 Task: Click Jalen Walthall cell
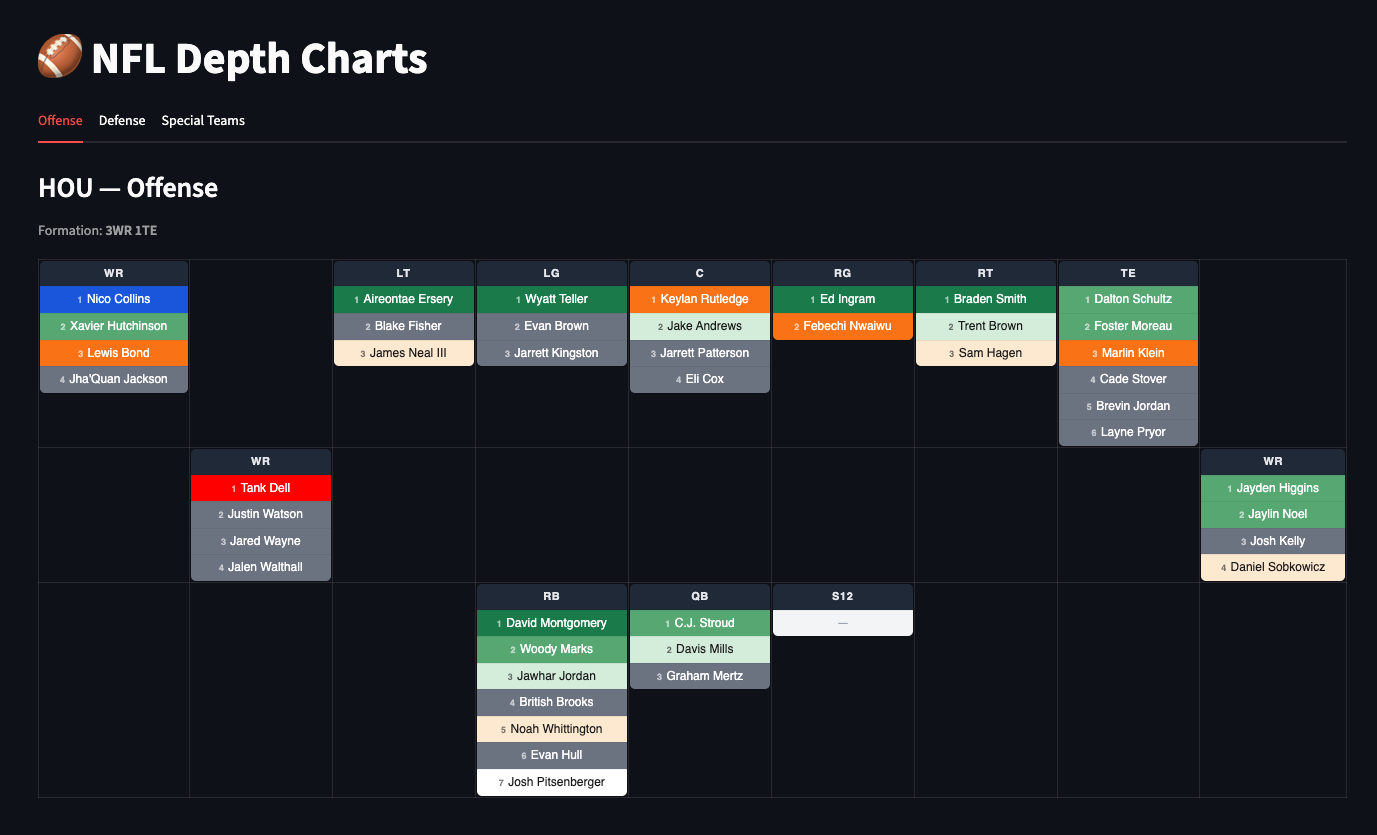pos(261,567)
